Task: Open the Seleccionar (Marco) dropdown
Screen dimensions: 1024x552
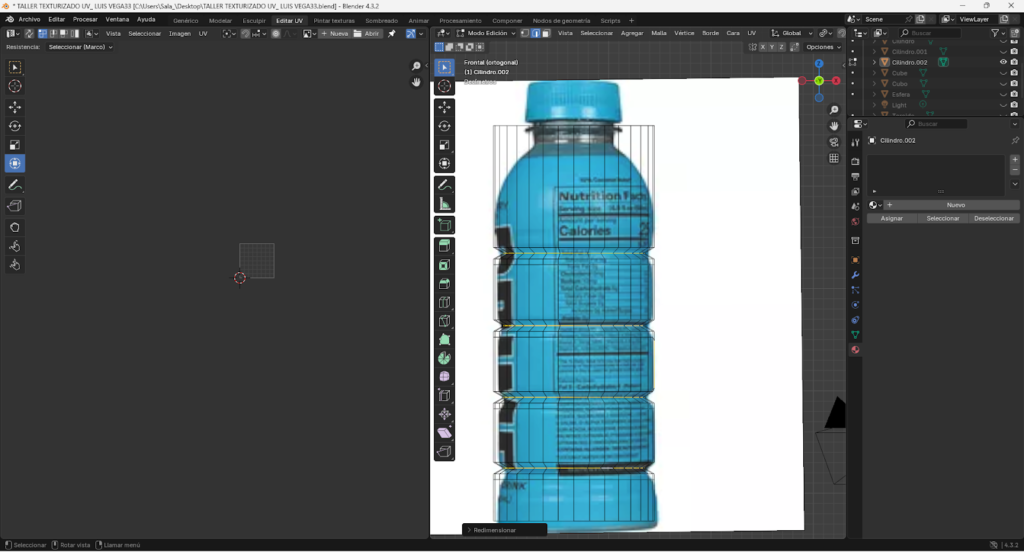Action: [x=80, y=47]
